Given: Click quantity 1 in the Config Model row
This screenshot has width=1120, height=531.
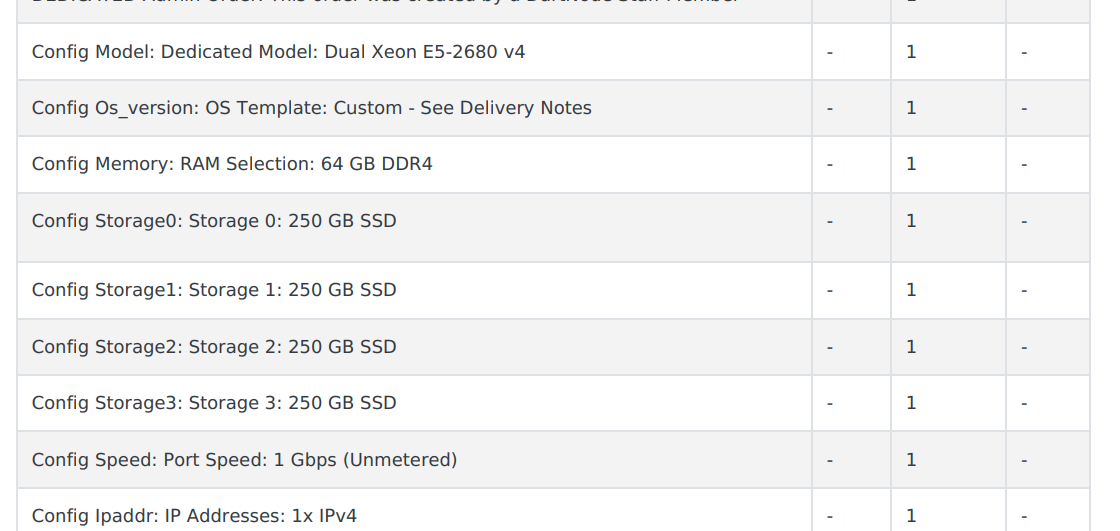Looking at the screenshot, I should point(911,52).
